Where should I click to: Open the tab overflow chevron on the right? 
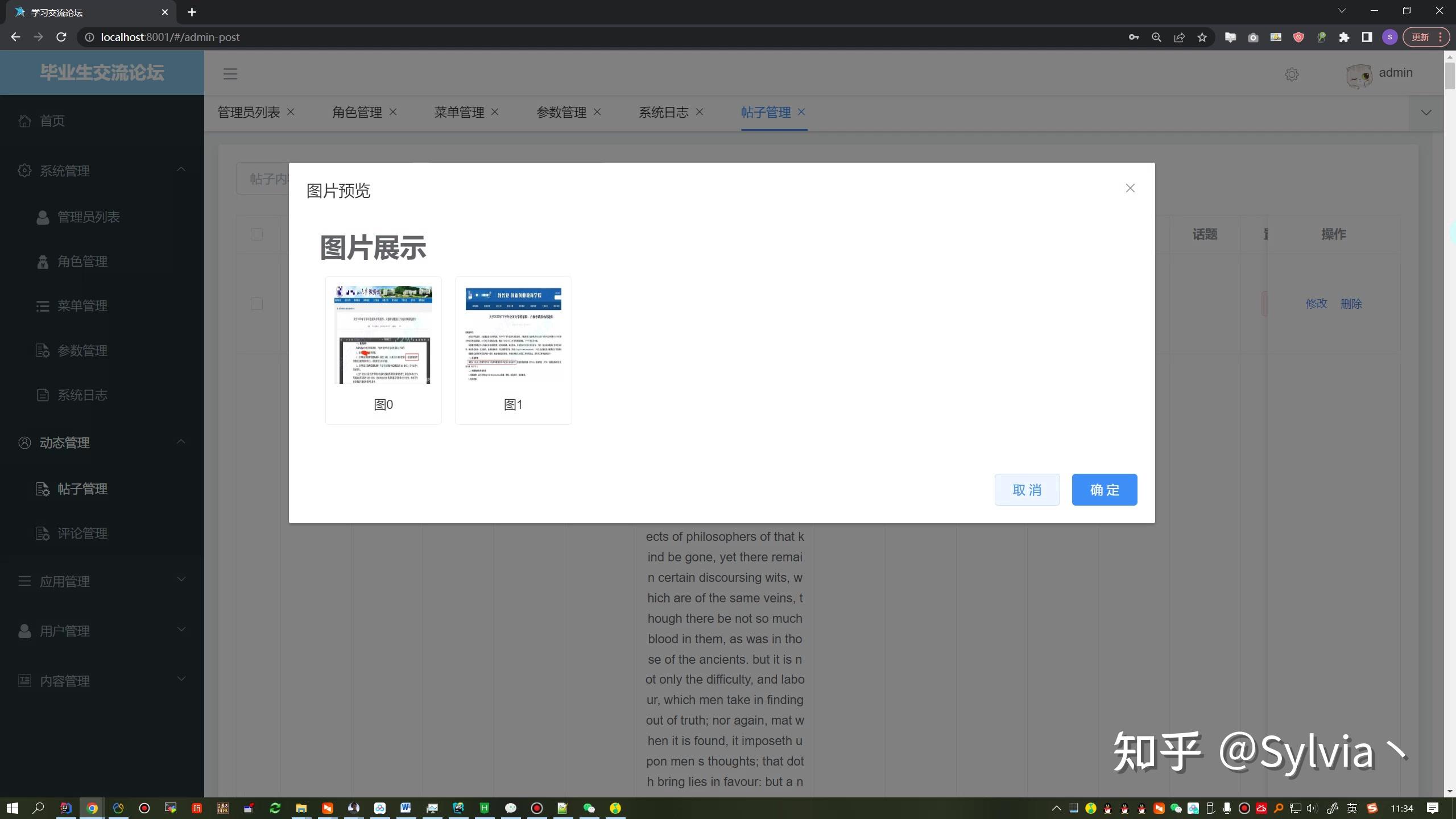point(1426,112)
